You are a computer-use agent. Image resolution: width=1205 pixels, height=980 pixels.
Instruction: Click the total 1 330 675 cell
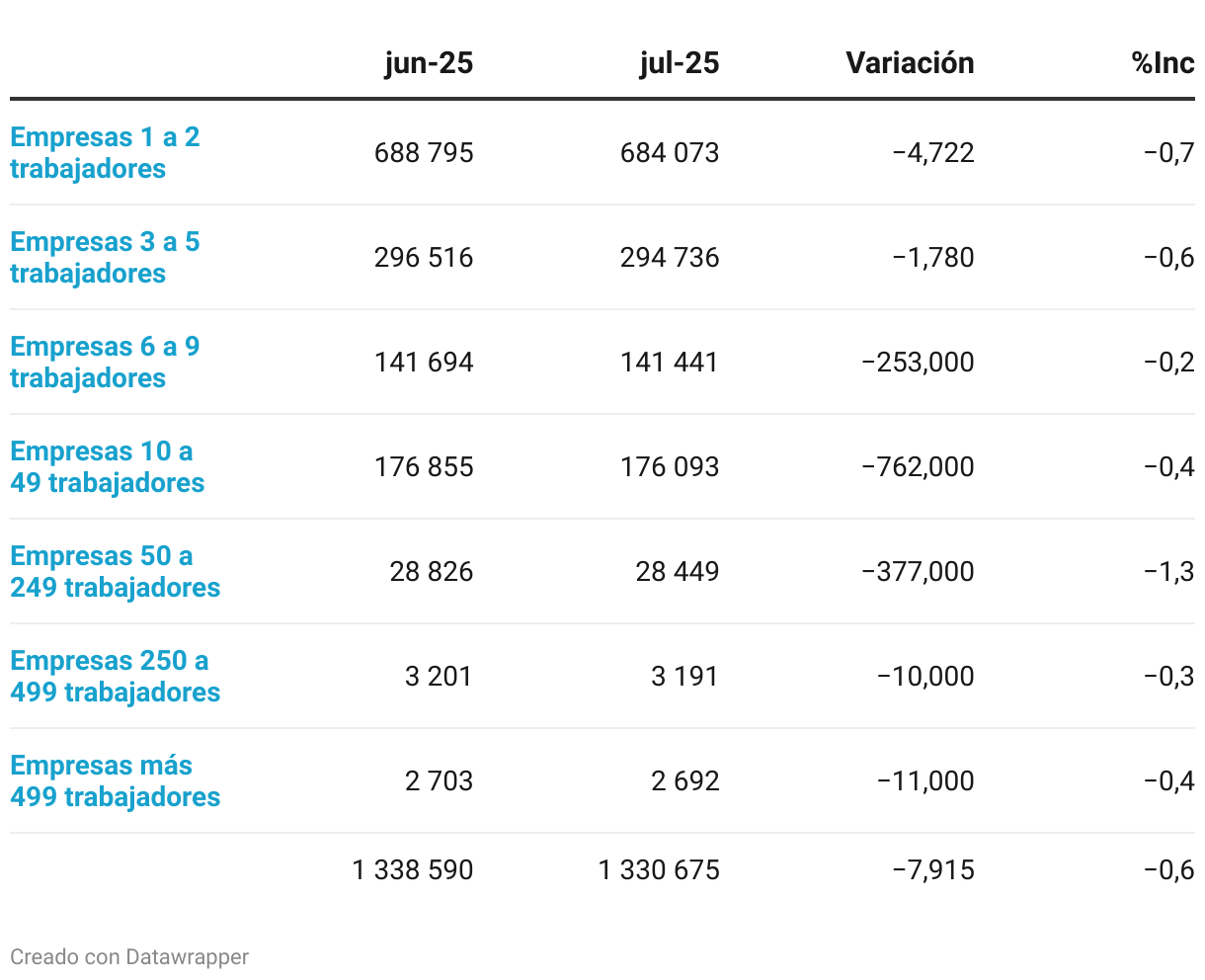click(659, 870)
